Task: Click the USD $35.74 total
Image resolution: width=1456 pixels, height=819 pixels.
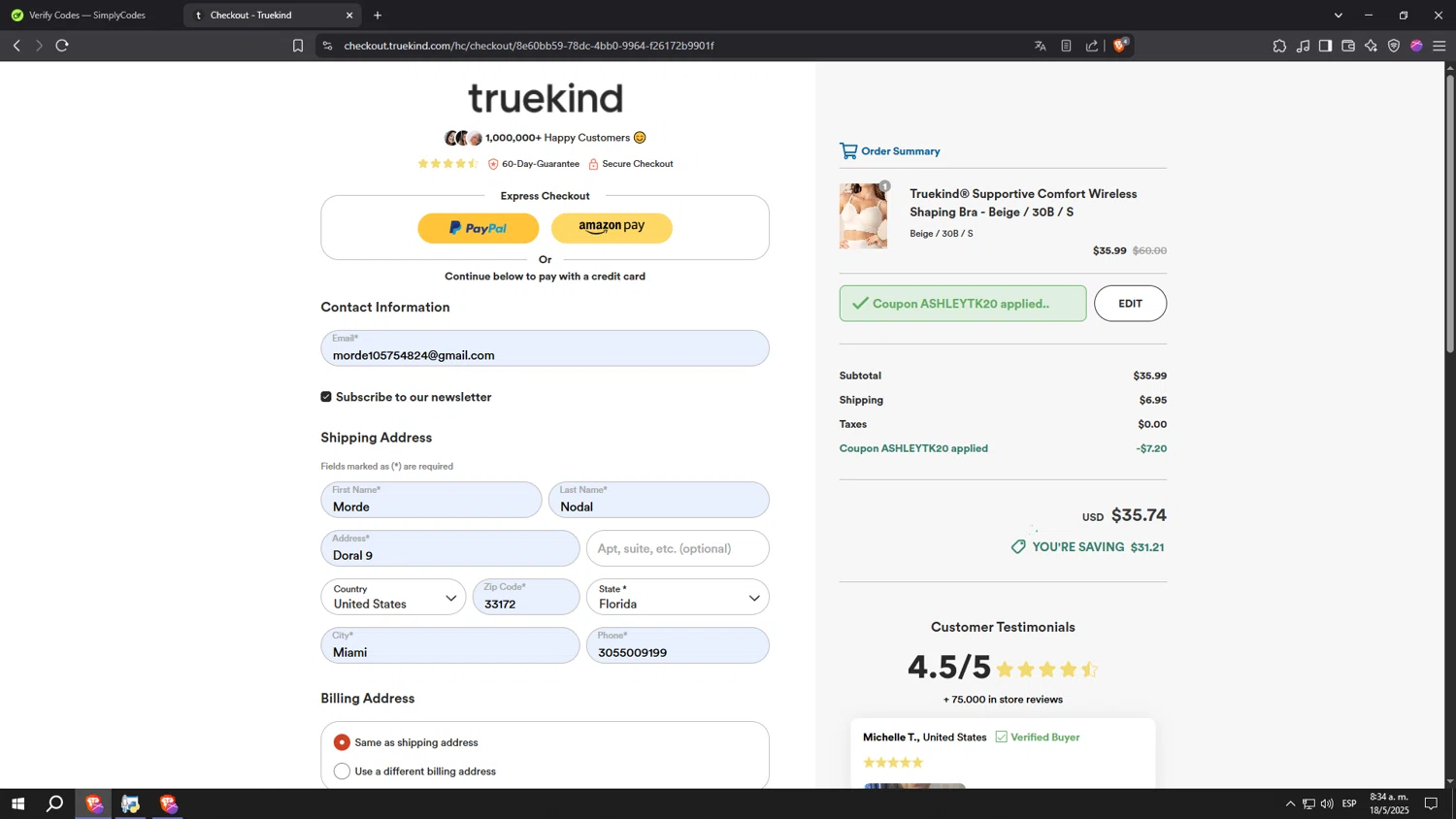Action: [x=1124, y=515]
